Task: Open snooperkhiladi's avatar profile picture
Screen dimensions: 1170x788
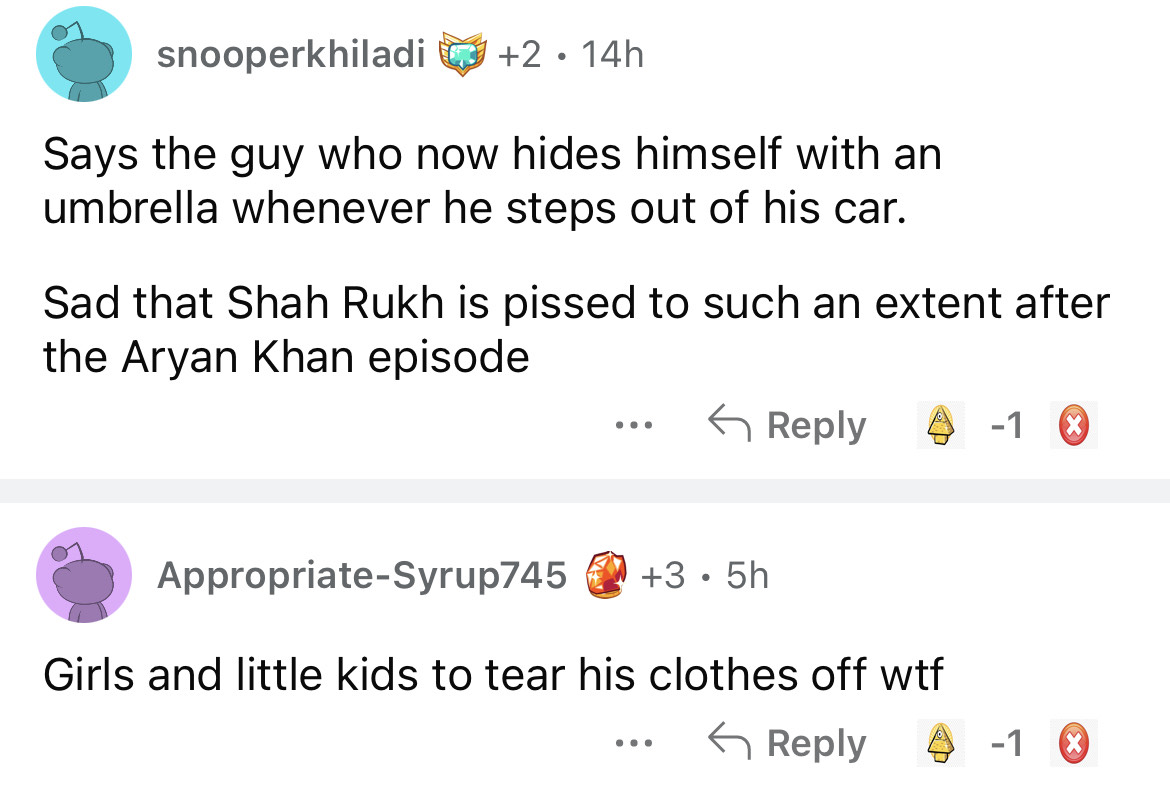Action: point(84,56)
